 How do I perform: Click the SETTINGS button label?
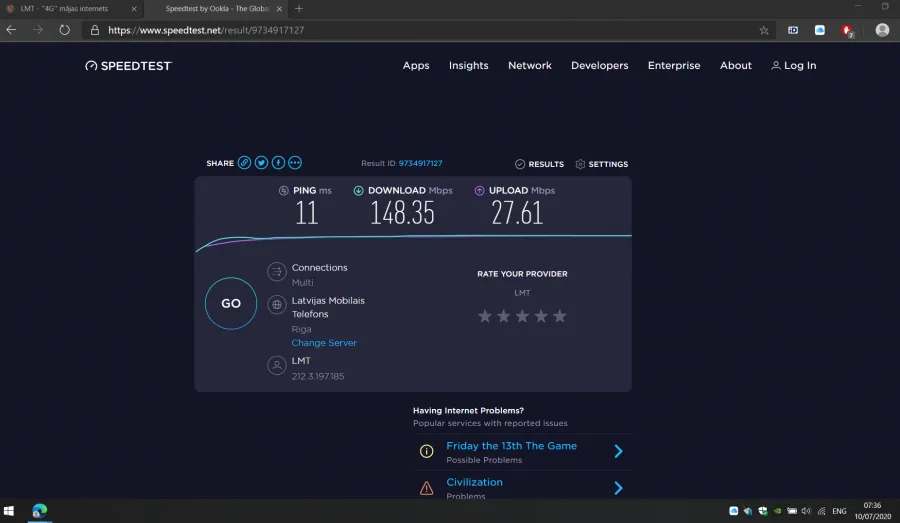[x=608, y=164]
